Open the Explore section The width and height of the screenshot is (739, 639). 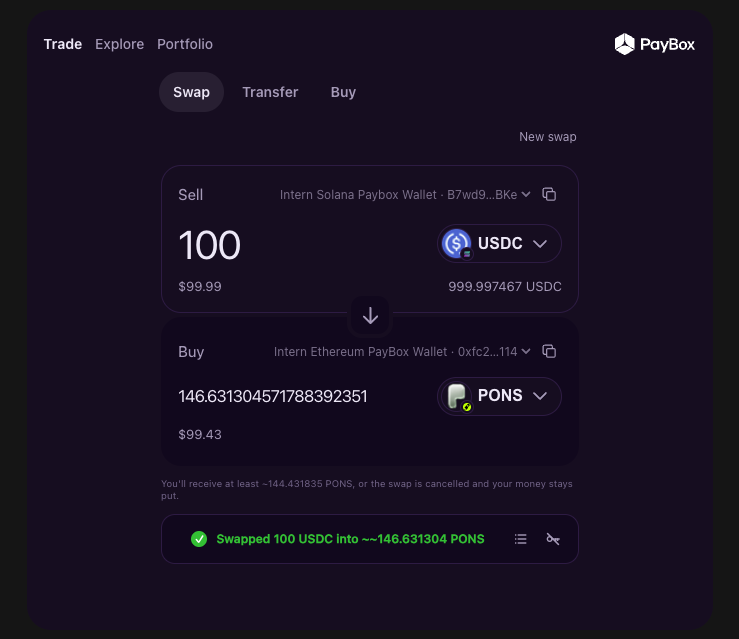[x=119, y=44]
